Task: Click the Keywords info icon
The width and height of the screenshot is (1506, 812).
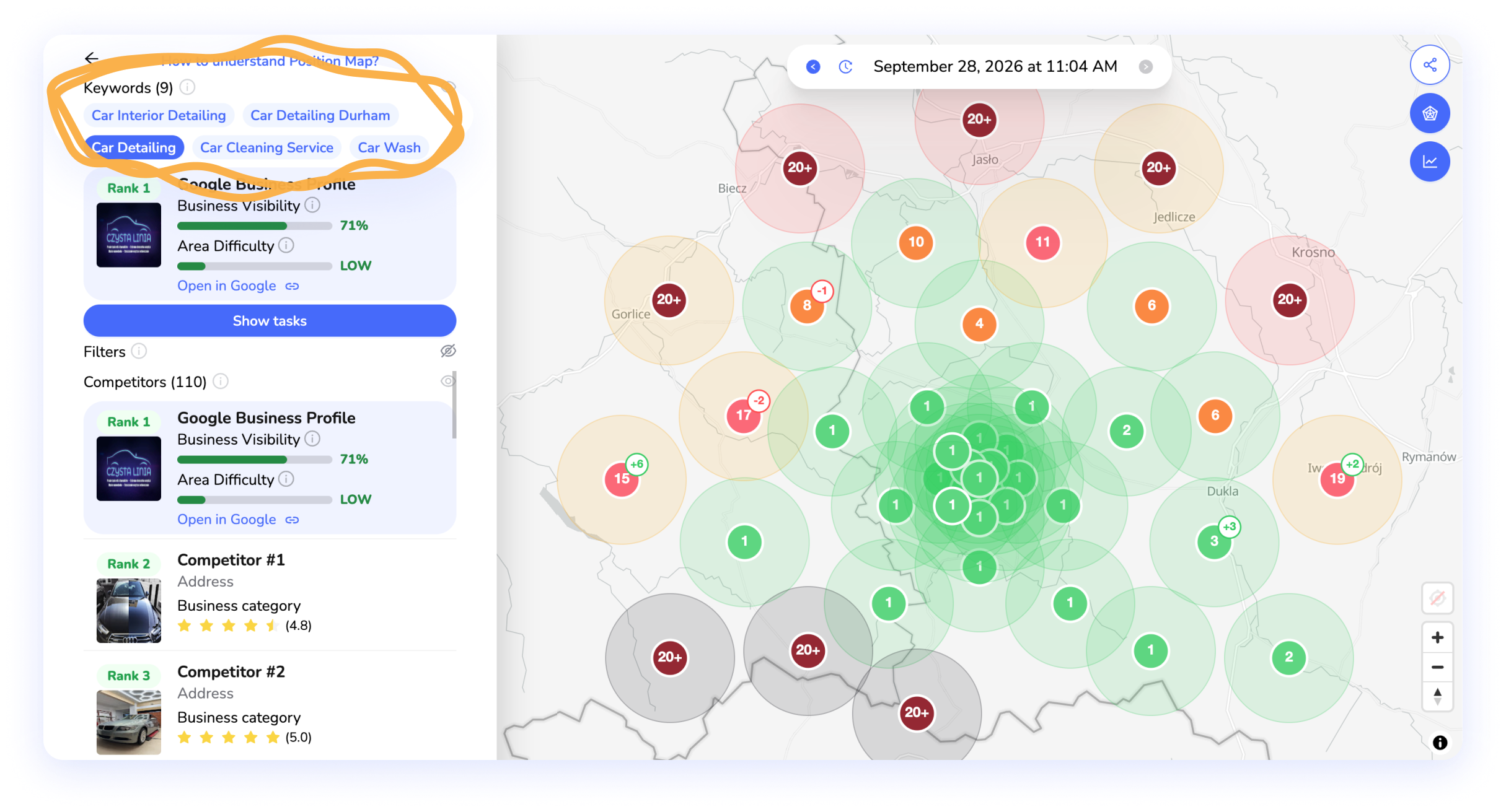Action: 187,87
